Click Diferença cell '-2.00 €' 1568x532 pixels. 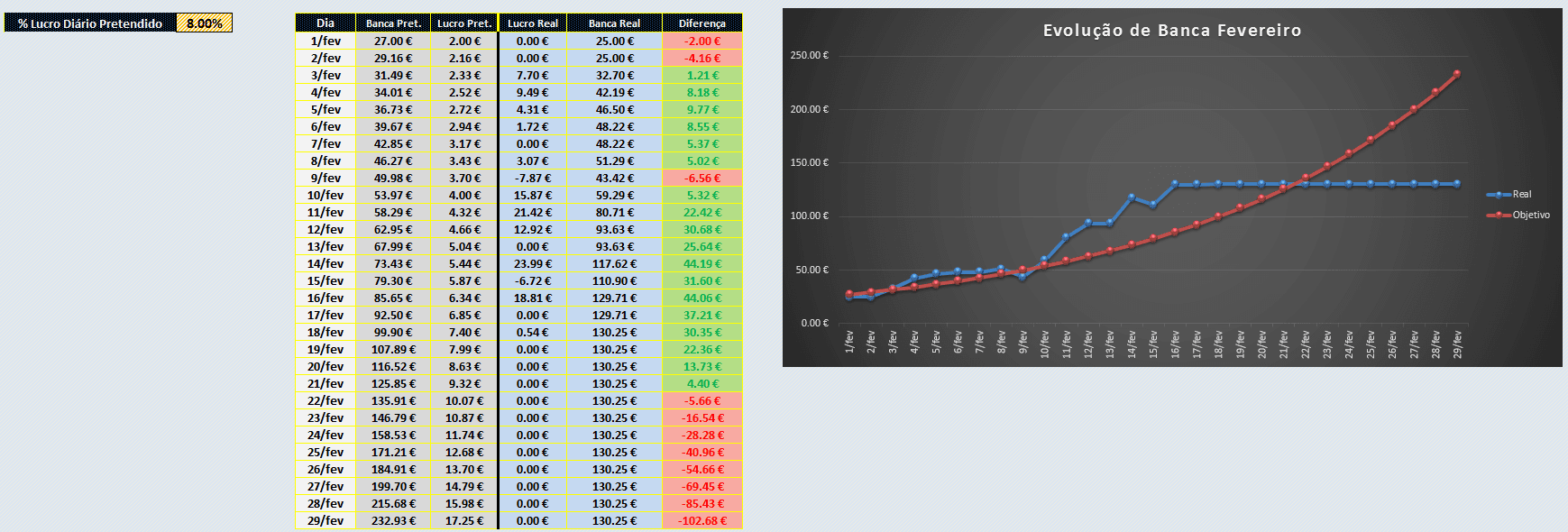coord(701,41)
